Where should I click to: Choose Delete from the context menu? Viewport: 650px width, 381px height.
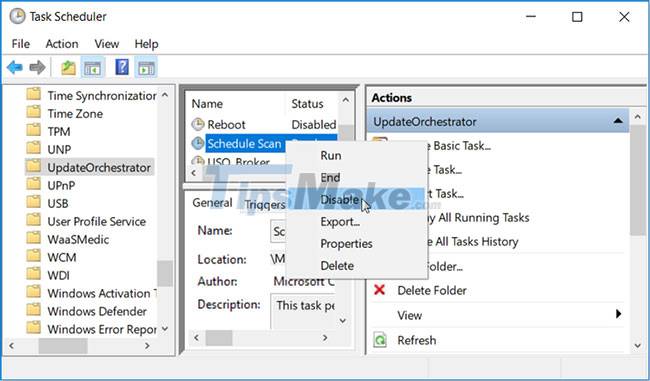click(357, 266)
